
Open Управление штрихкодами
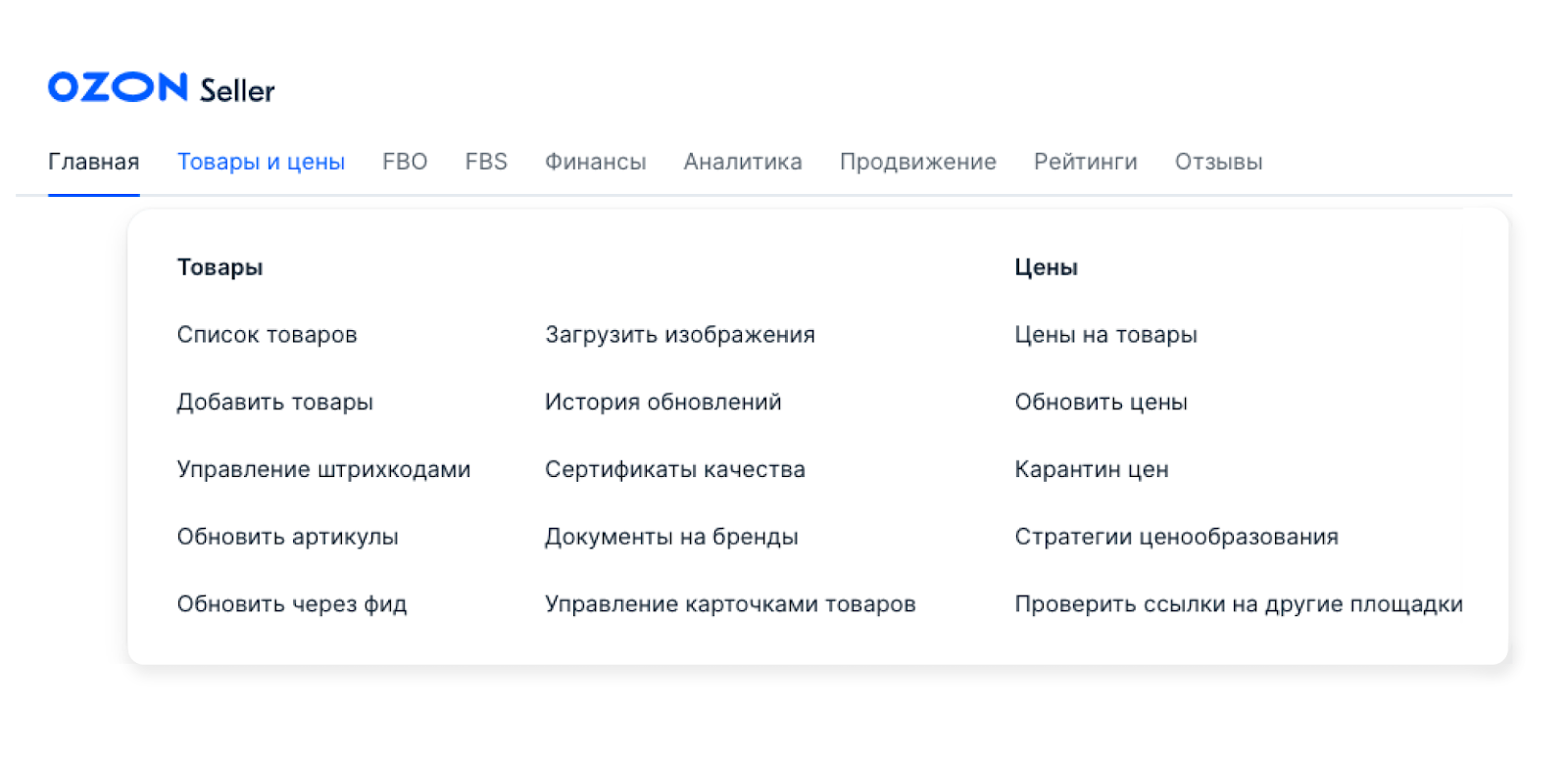tap(323, 470)
